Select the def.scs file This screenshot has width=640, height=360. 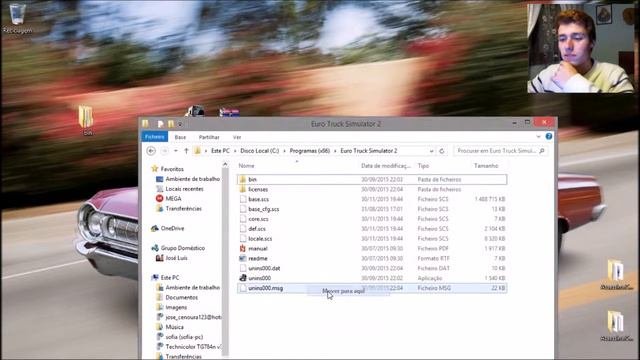coord(372,229)
